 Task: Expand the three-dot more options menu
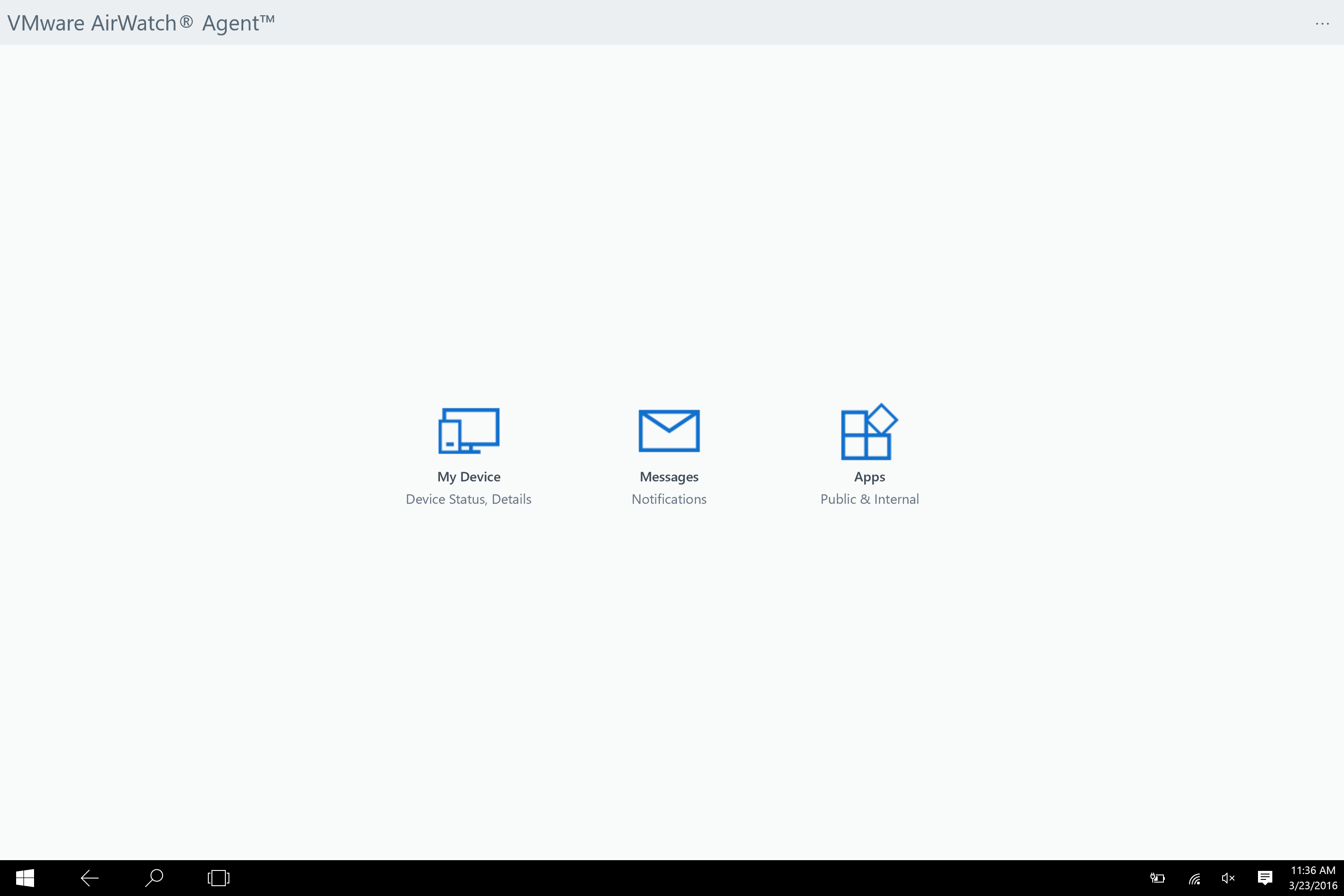coord(1322,23)
